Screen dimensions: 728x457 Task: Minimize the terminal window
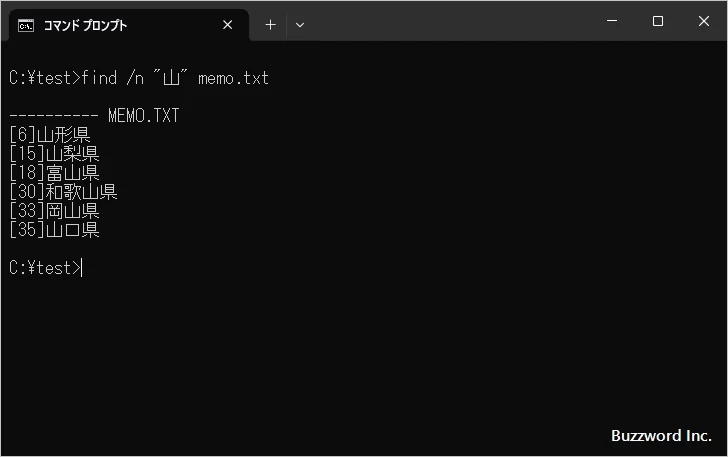point(612,21)
